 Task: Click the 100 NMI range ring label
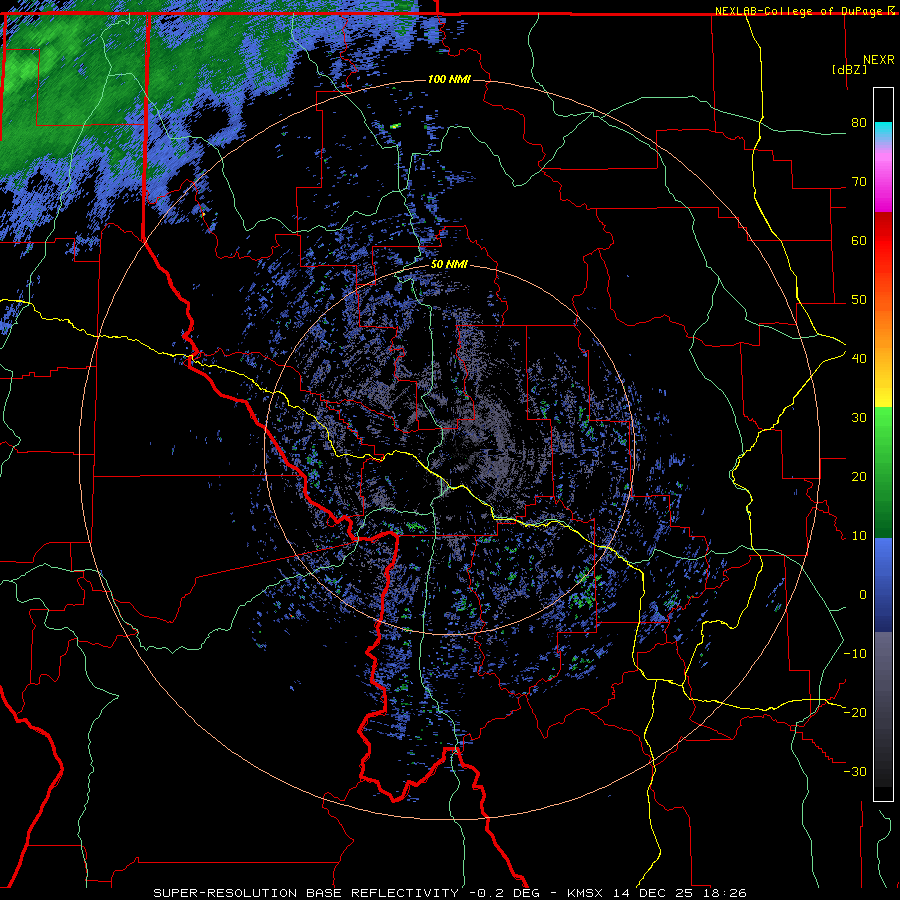point(449,79)
